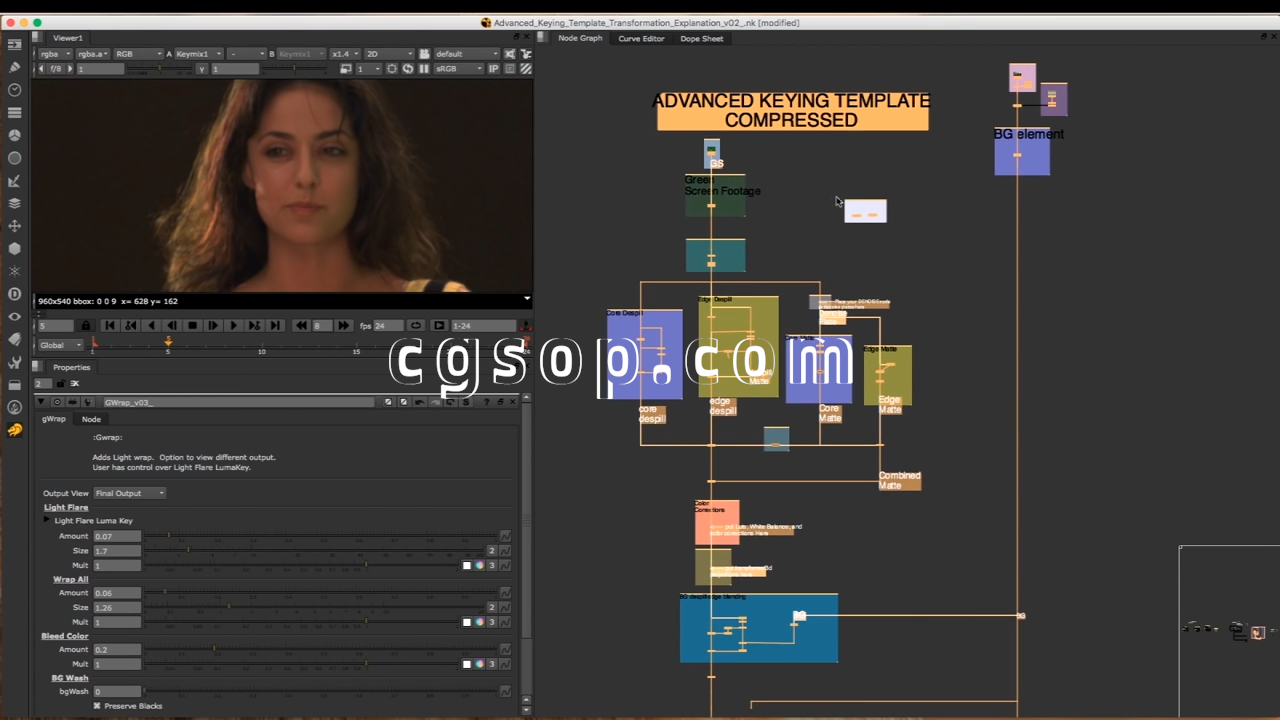Click the Combined Matte node in graph
1280x720 pixels.
900,481
